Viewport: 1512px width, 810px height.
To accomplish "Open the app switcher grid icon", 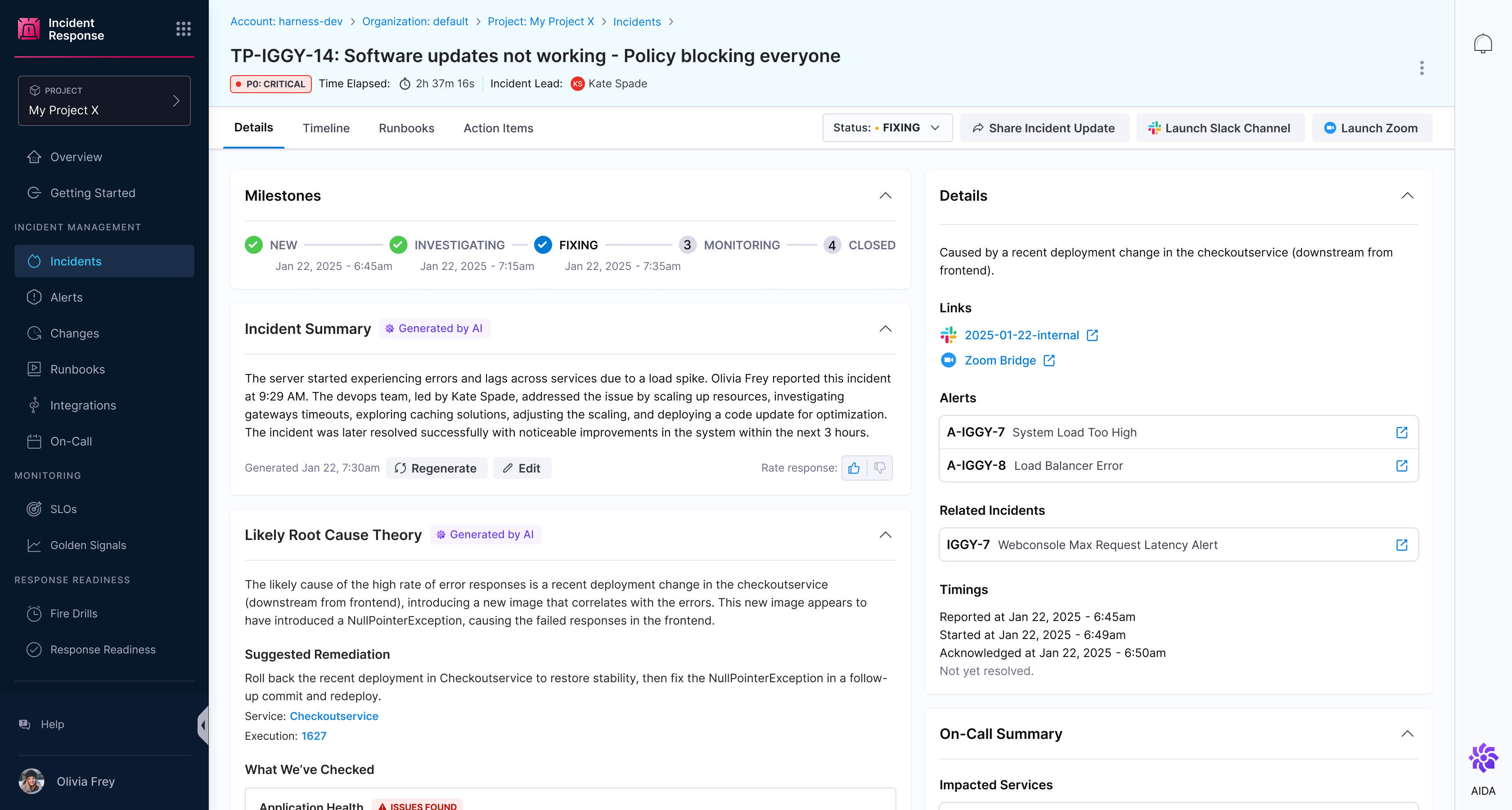I will 183,29.
